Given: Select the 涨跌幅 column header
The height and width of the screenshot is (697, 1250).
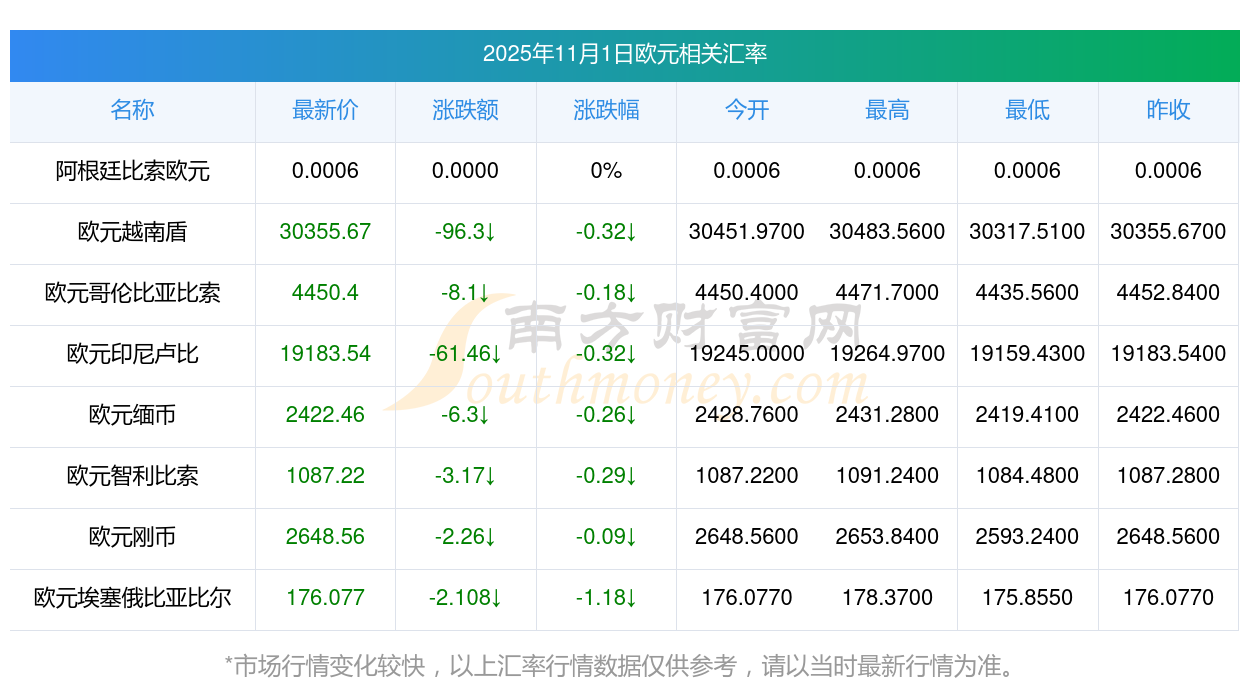Looking at the screenshot, I should [606, 110].
